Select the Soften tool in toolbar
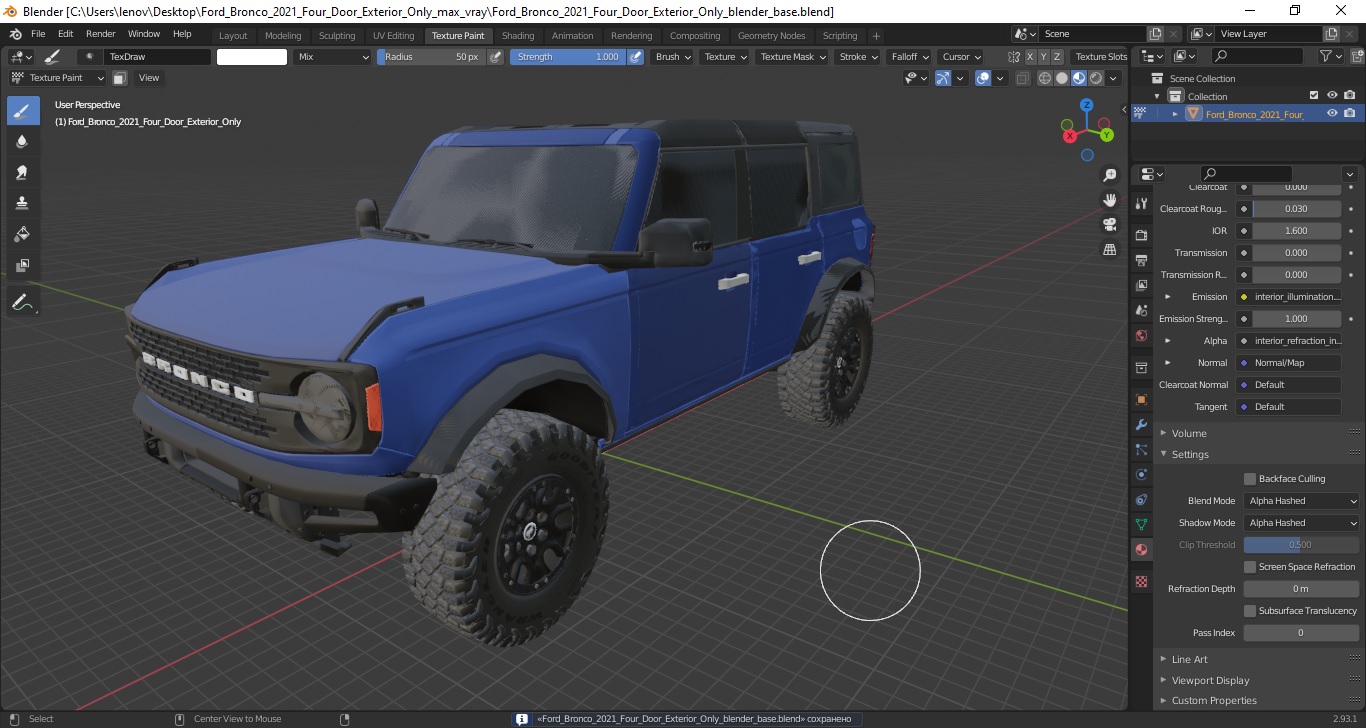 click(23, 141)
